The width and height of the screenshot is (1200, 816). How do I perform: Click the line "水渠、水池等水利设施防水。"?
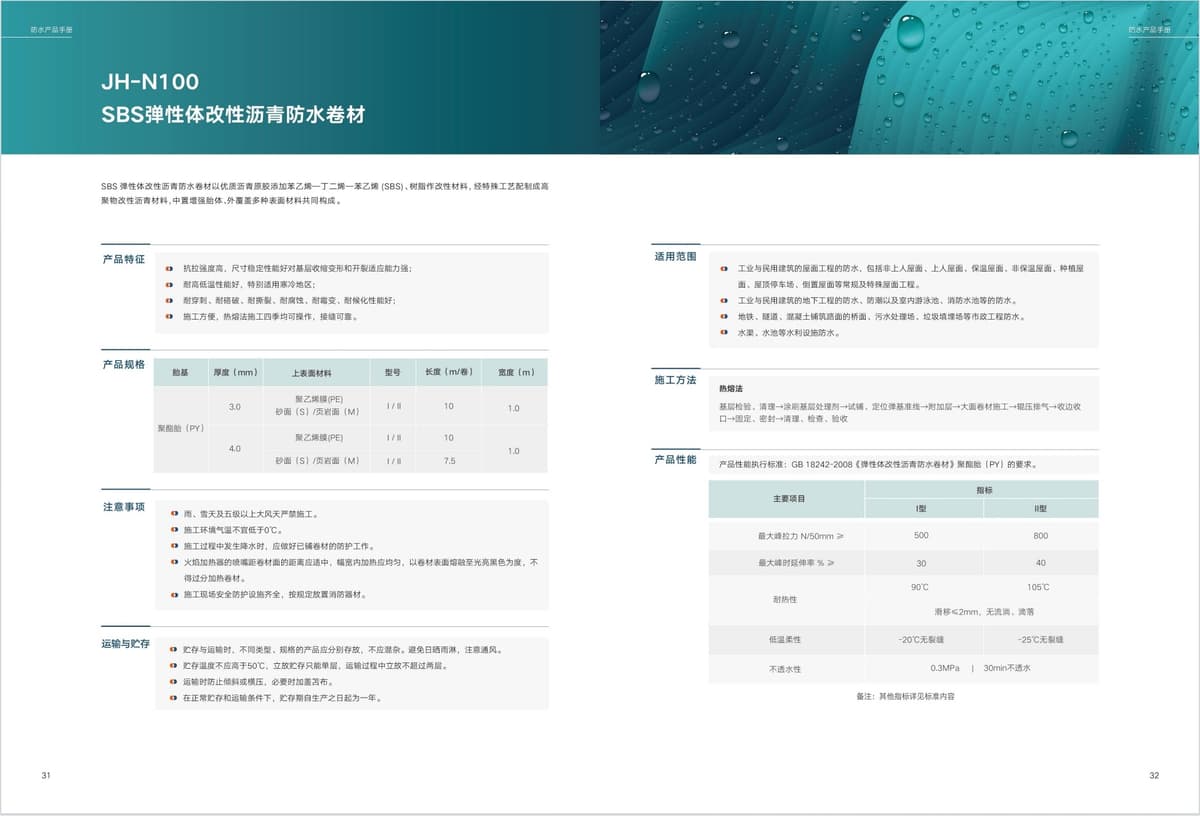tap(788, 332)
